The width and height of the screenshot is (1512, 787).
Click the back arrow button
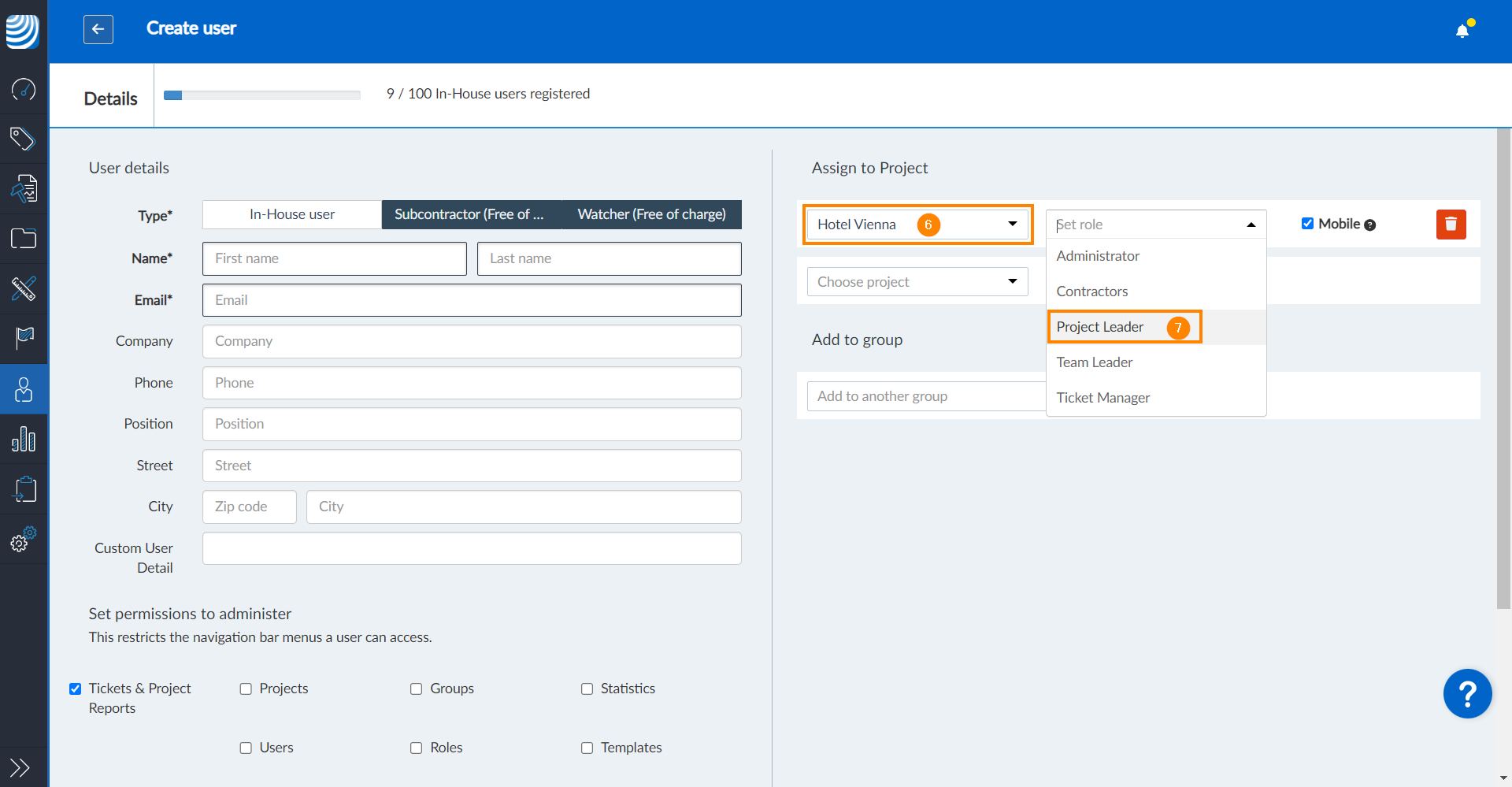[x=98, y=29]
